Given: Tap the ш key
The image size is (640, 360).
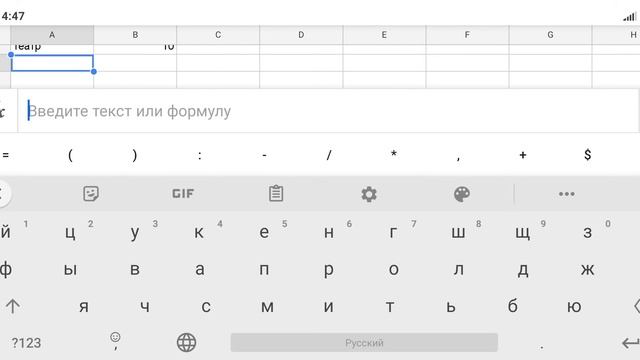Looking at the screenshot, I should coord(458,233).
